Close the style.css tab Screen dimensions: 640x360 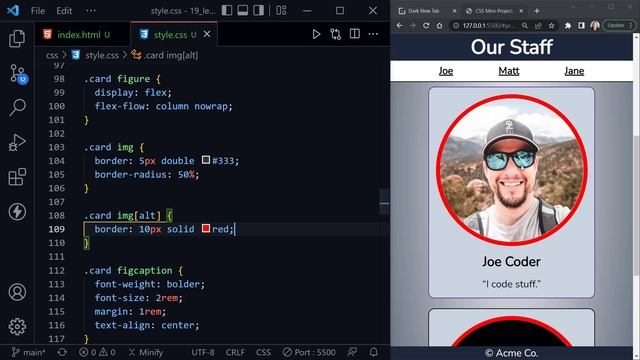207,34
